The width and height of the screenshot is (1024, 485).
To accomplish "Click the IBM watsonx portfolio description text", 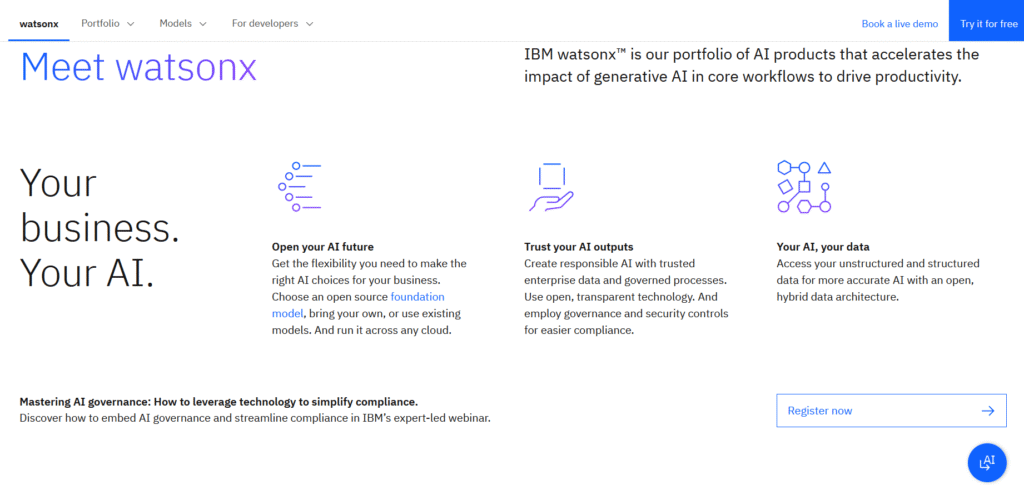I will click(x=751, y=65).
